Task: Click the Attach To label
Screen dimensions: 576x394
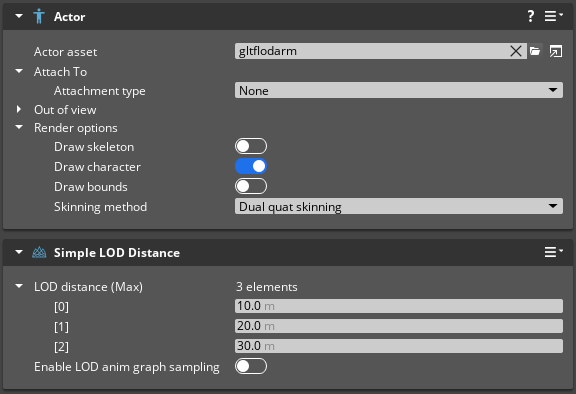Action: point(60,72)
